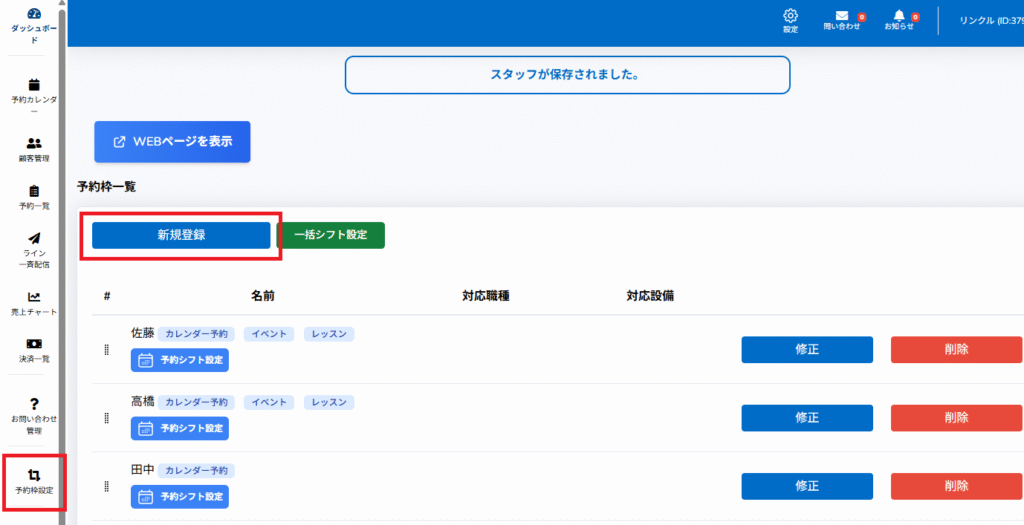Open 予約カレンダー calendar icon
The width and height of the screenshot is (1024, 525).
pyautogui.click(x=34, y=85)
